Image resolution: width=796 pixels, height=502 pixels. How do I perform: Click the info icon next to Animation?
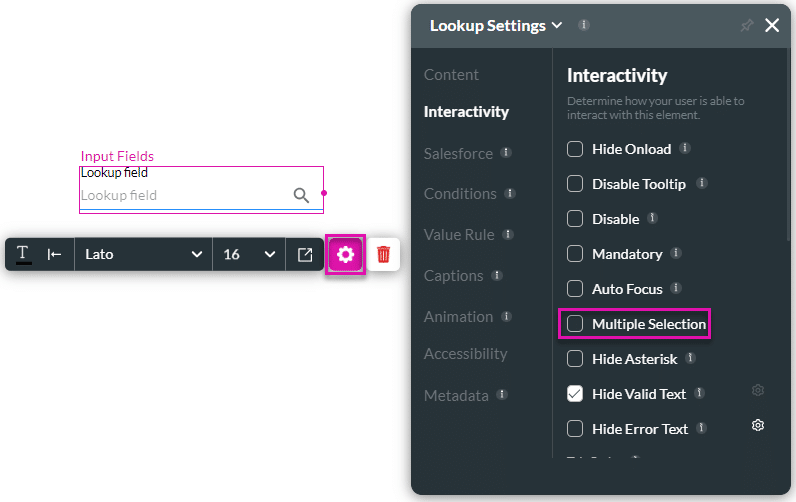click(506, 316)
